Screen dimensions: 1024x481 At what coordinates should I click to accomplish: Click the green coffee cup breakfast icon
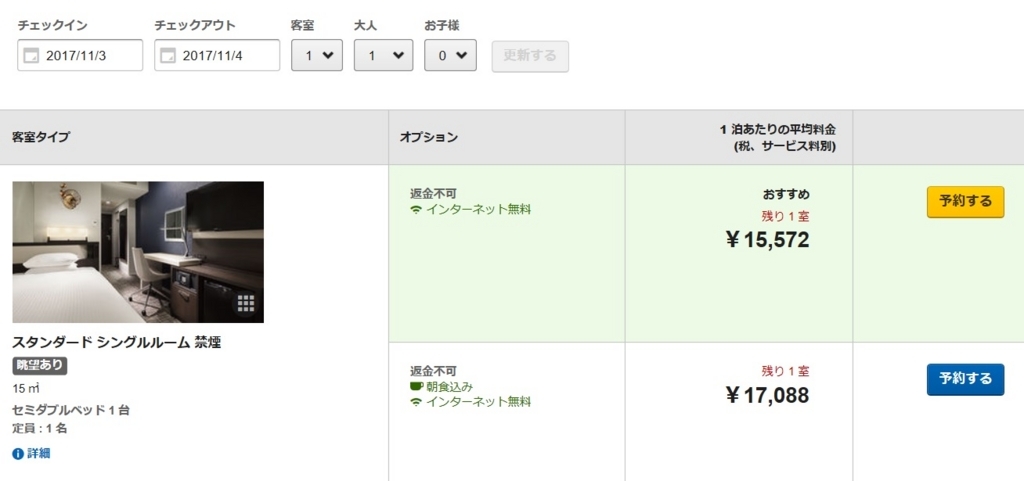click(416, 386)
